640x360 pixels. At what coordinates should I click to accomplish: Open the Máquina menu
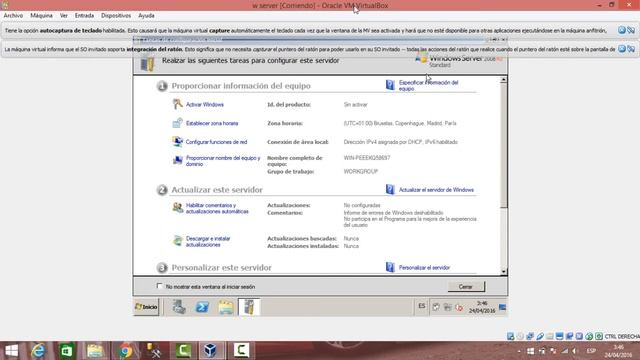pyautogui.click(x=41, y=16)
